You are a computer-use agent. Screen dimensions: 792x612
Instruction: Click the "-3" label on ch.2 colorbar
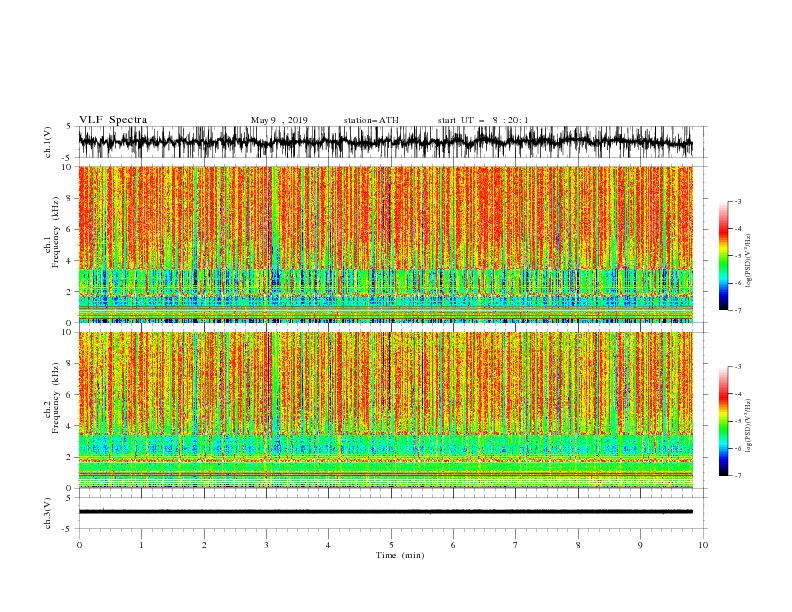737,367
